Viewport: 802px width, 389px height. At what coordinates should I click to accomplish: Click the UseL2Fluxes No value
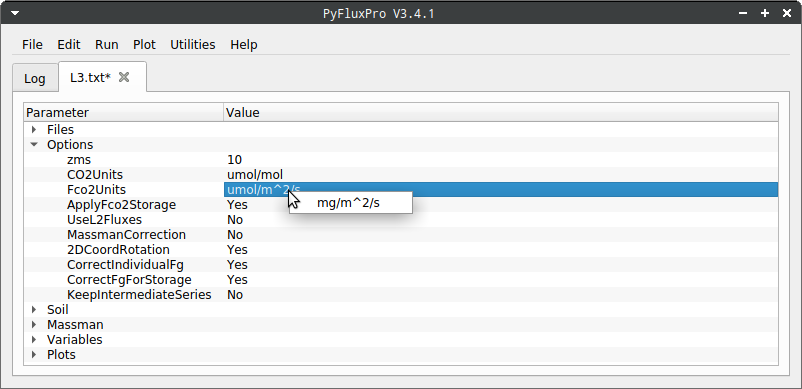click(x=235, y=220)
